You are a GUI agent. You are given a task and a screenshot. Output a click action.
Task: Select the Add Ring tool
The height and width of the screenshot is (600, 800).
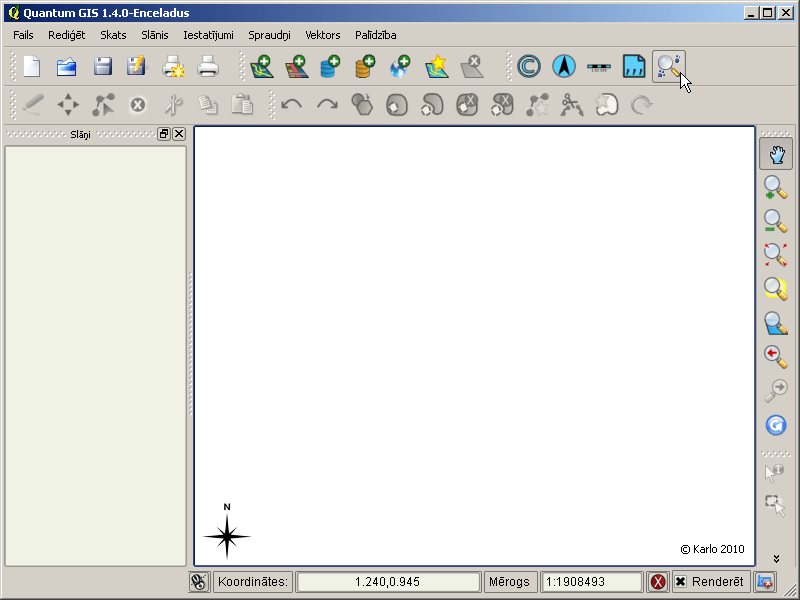[x=397, y=105]
